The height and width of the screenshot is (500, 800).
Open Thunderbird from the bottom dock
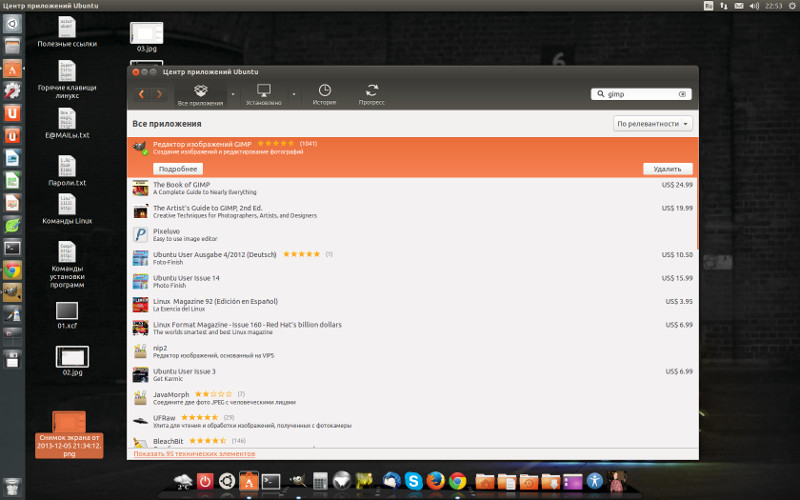[391, 481]
